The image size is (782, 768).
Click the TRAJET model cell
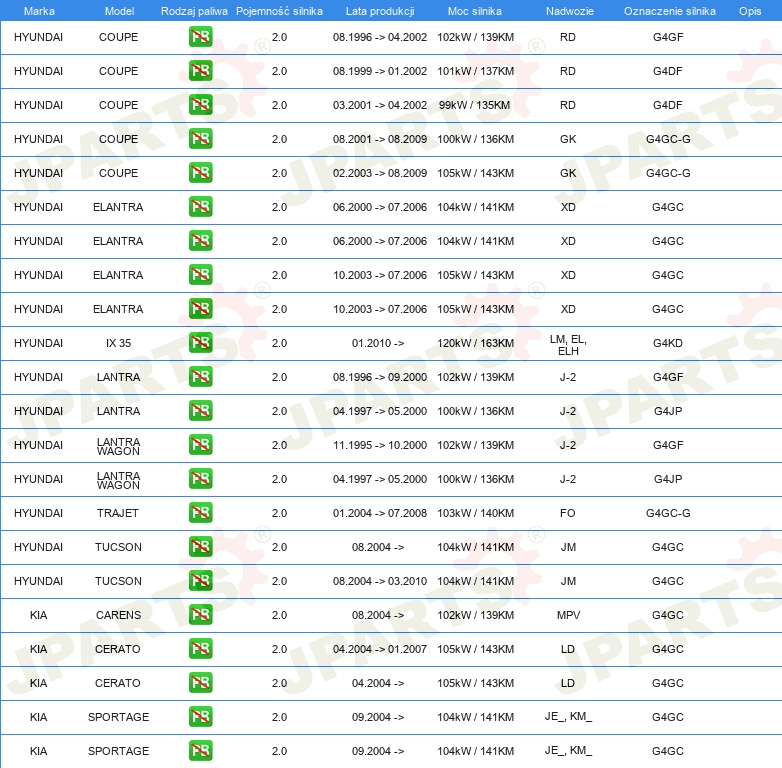tap(118, 513)
